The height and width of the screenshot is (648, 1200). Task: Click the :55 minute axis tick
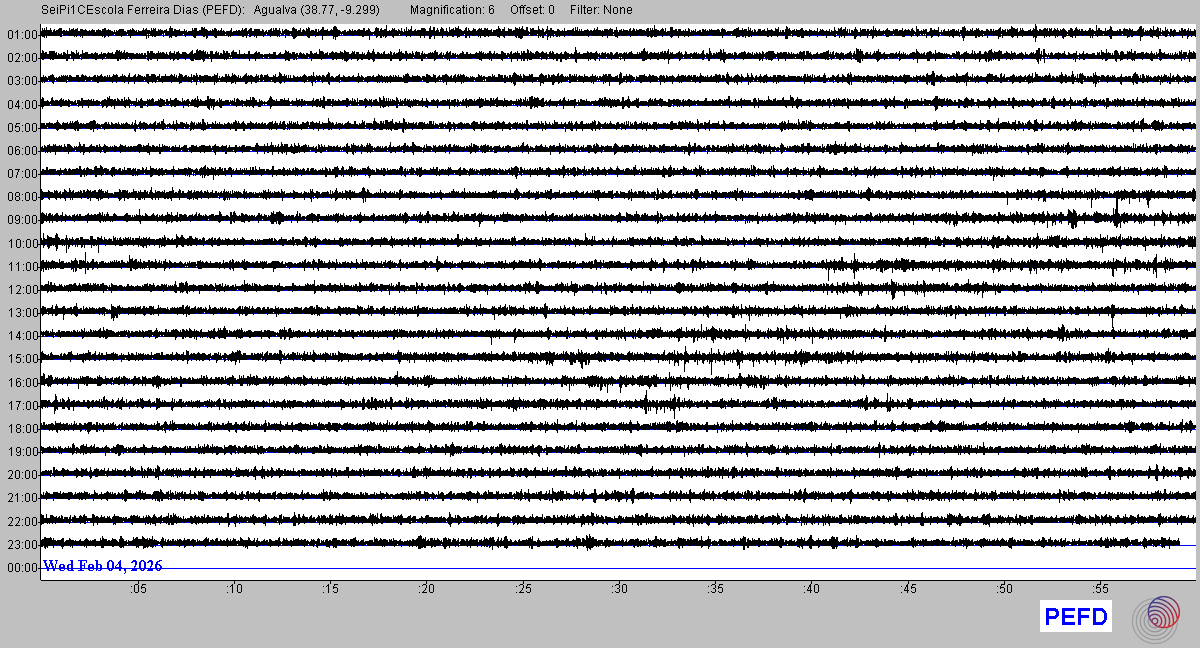[x=1100, y=589]
